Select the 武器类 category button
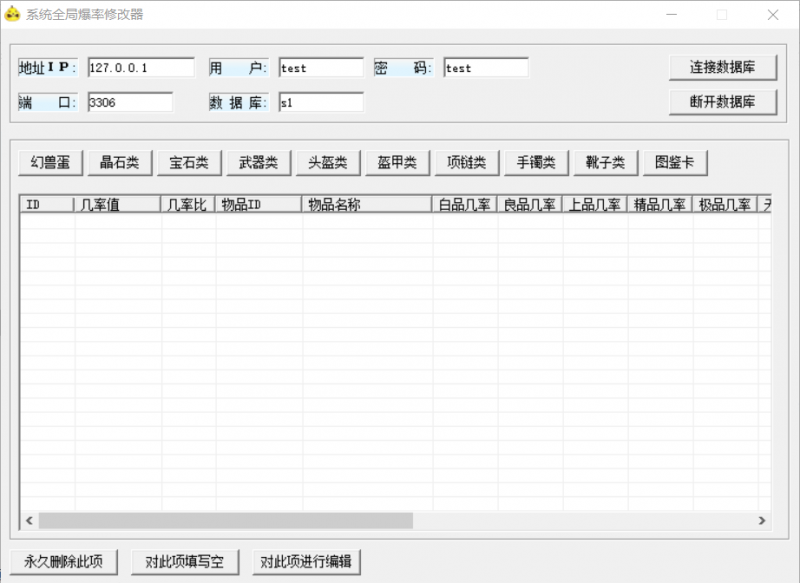 point(257,162)
